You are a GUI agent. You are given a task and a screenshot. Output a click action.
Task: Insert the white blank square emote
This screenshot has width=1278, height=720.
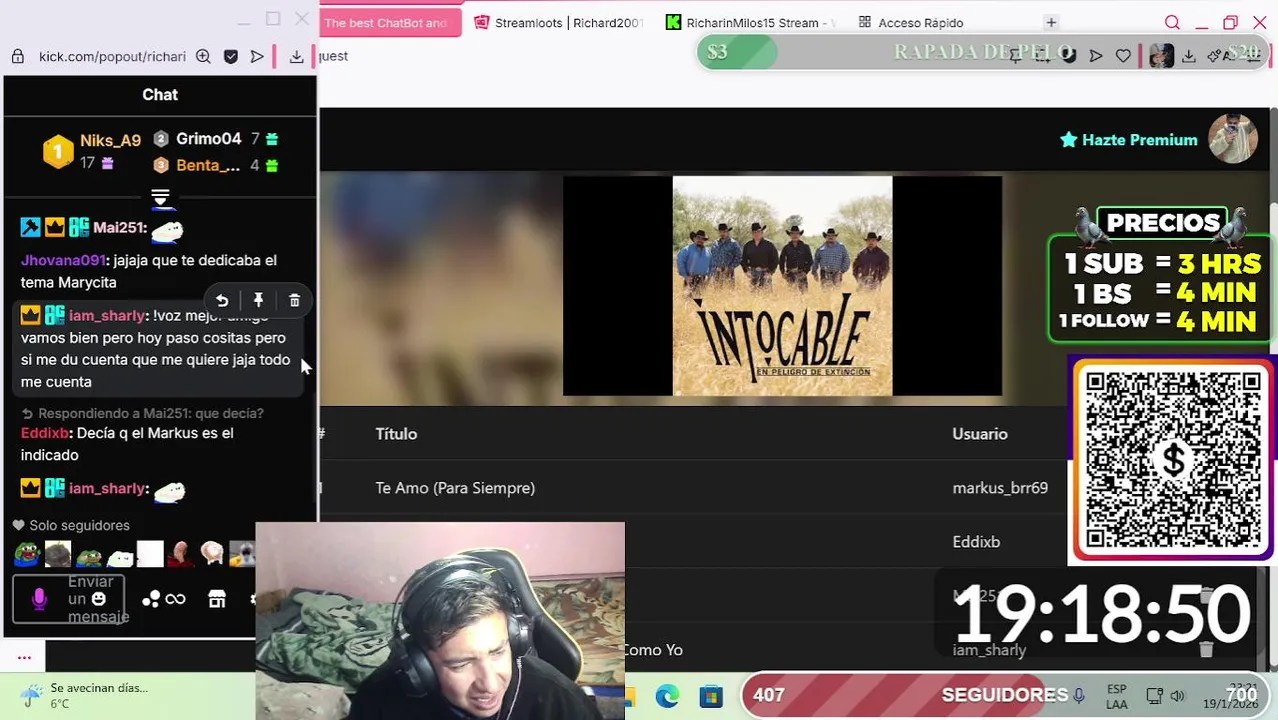click(x=150, y=553)
